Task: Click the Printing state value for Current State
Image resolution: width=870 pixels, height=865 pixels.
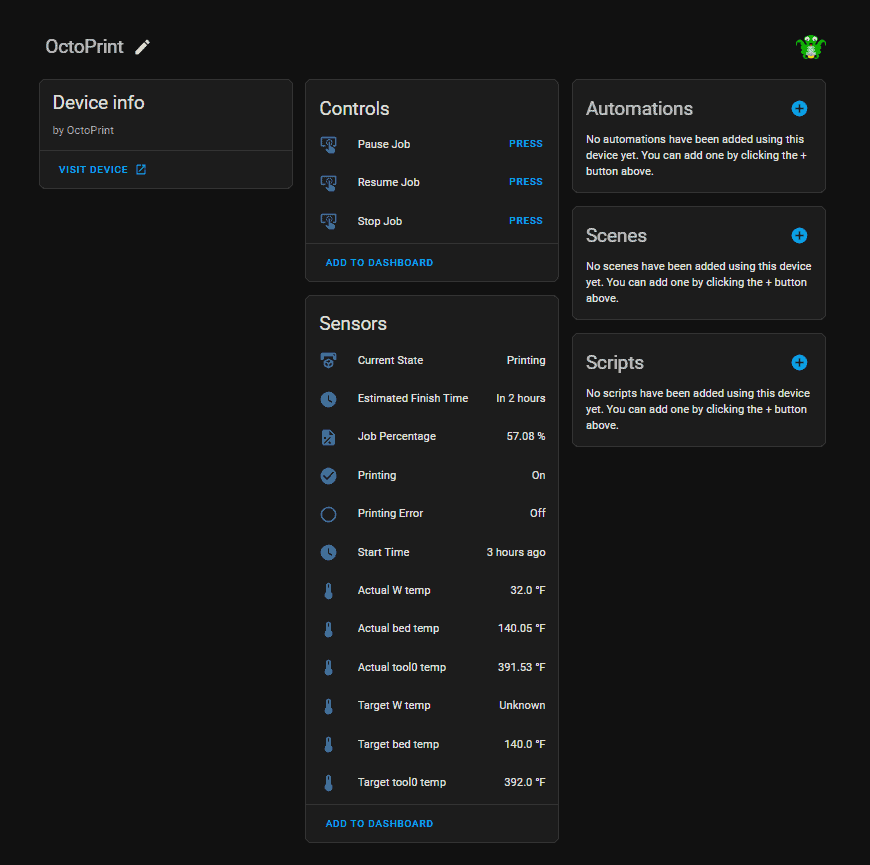Action: 525,361
